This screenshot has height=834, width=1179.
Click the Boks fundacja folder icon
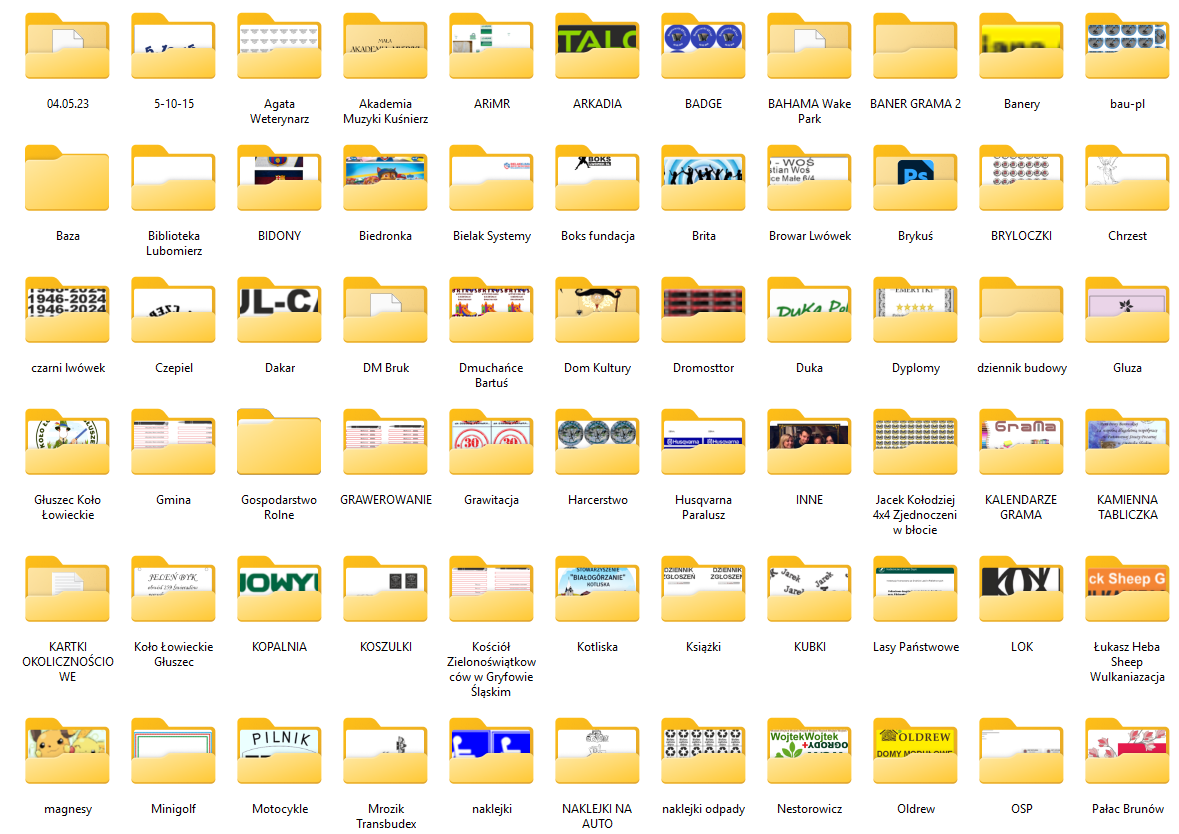pyautogui.click(x=597, y=178)
